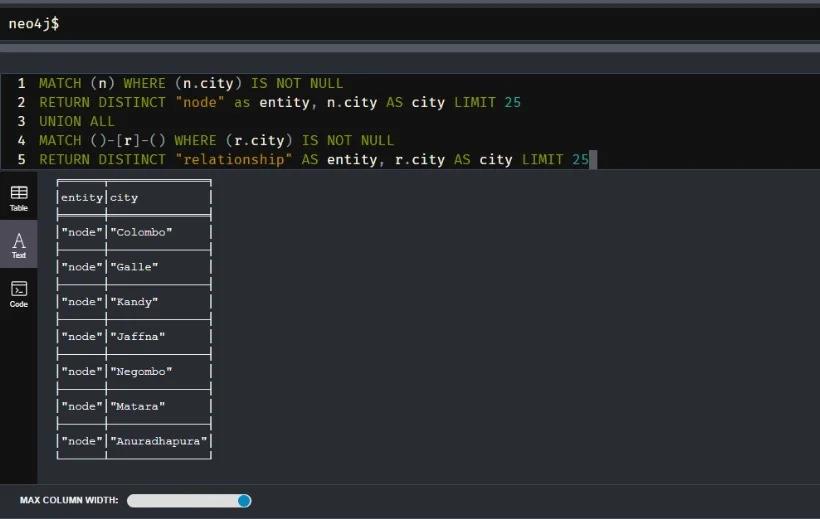
Task: Select the "Galle" cell
Action: tap(134, 267)
